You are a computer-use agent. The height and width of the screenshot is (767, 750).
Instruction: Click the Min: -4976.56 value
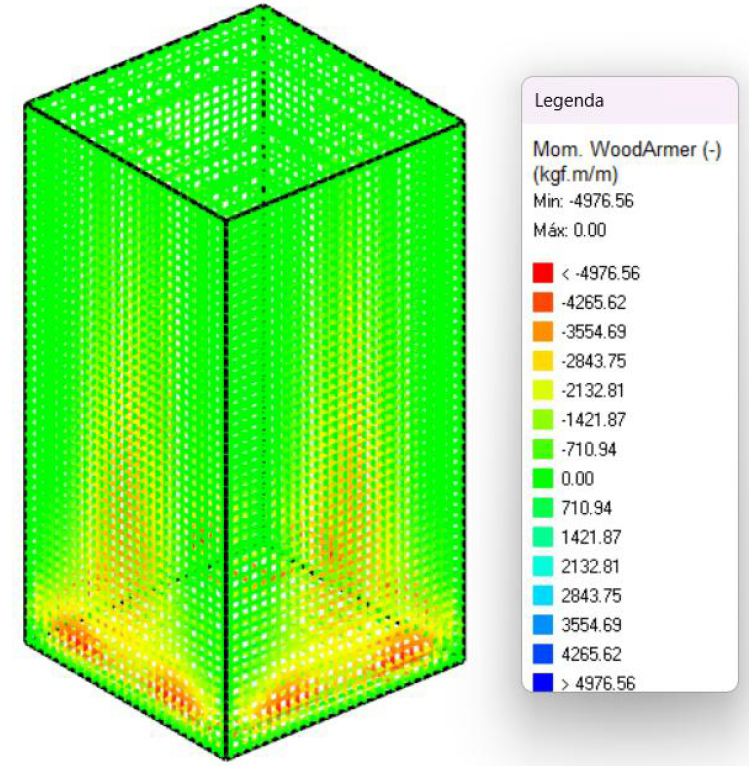(583, 201)
